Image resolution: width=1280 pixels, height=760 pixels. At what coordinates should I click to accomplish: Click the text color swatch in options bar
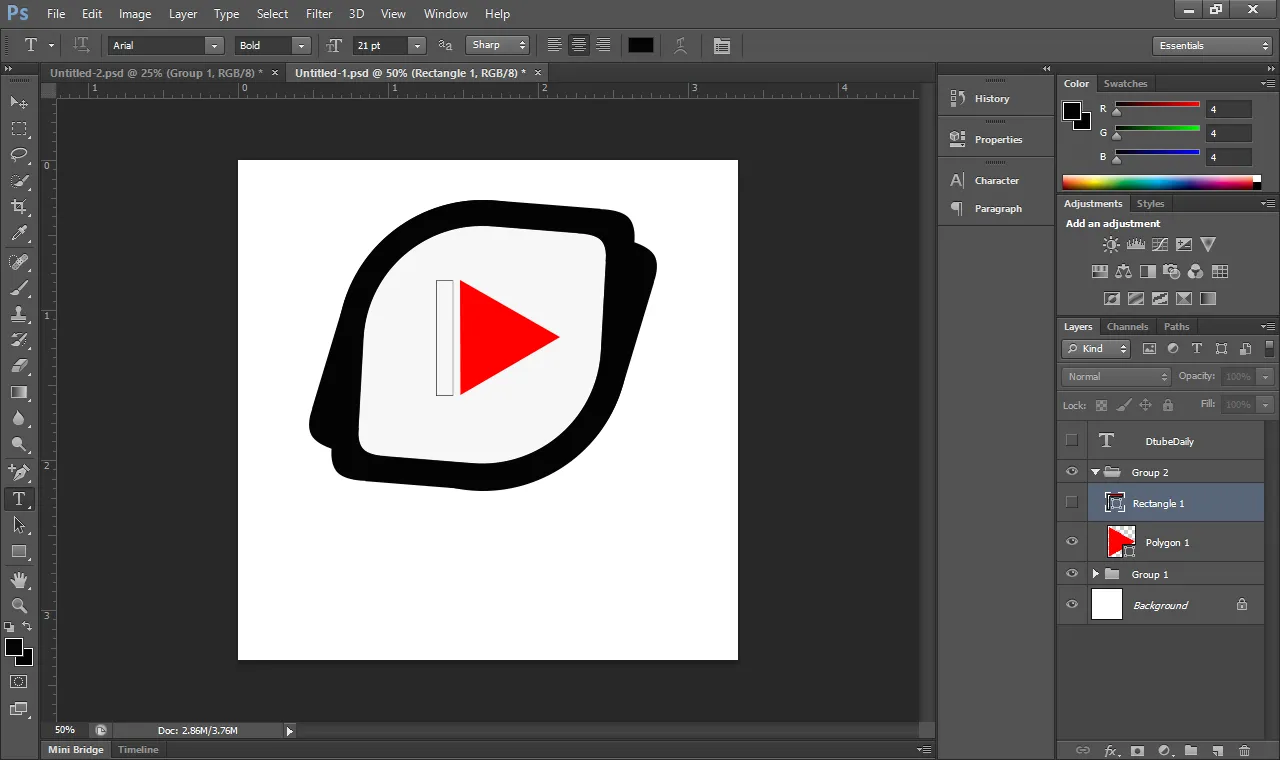click(641, 45)
